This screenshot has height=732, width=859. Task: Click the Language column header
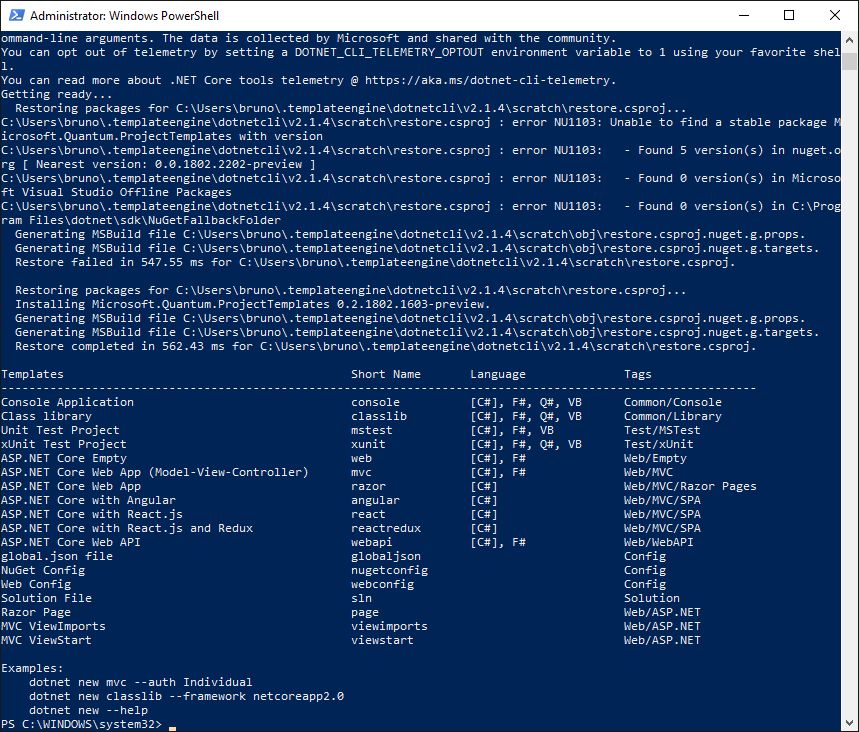point(497,374)
